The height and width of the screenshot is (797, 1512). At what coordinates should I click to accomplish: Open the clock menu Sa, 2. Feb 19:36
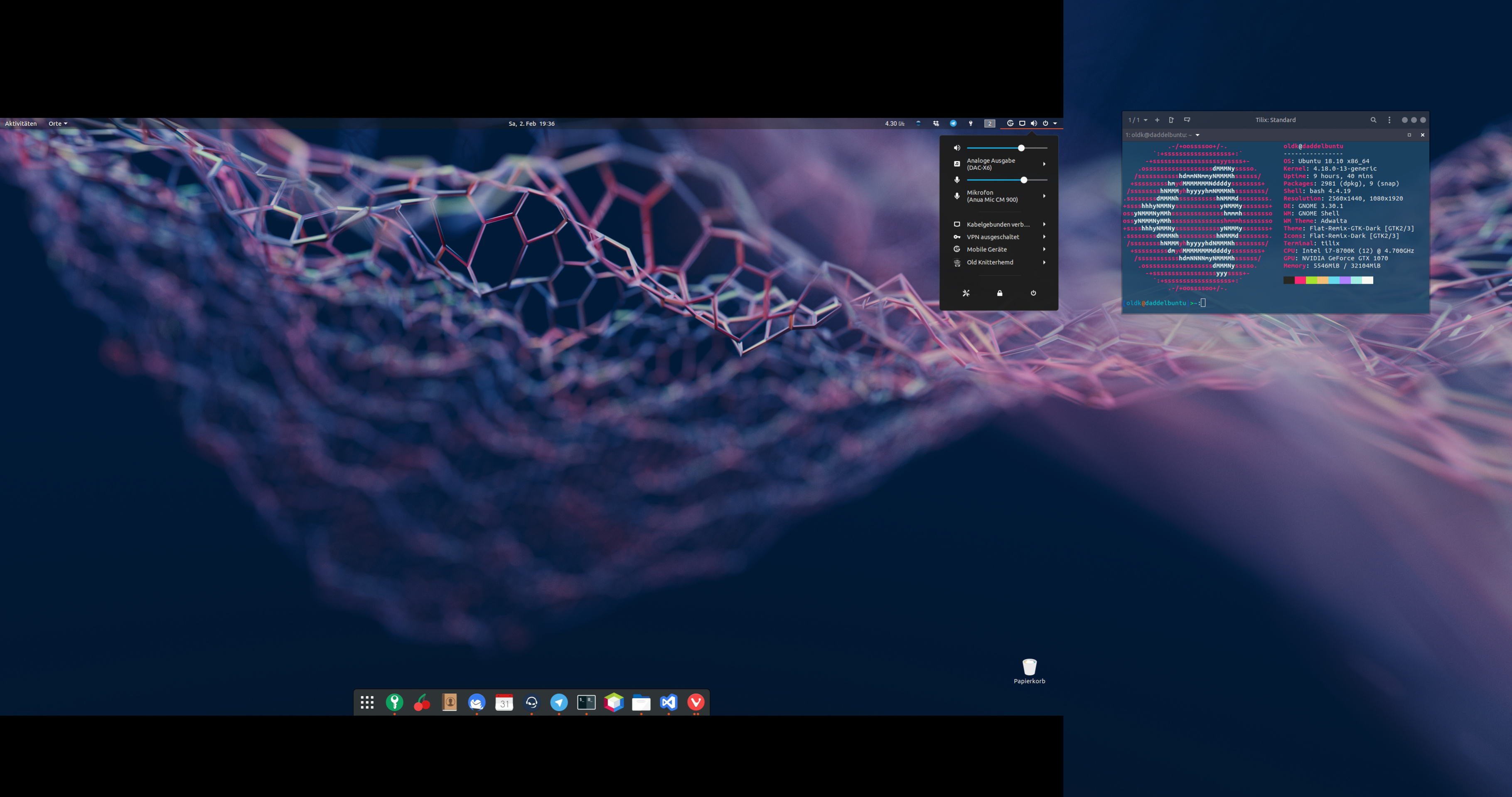point(531,123)
